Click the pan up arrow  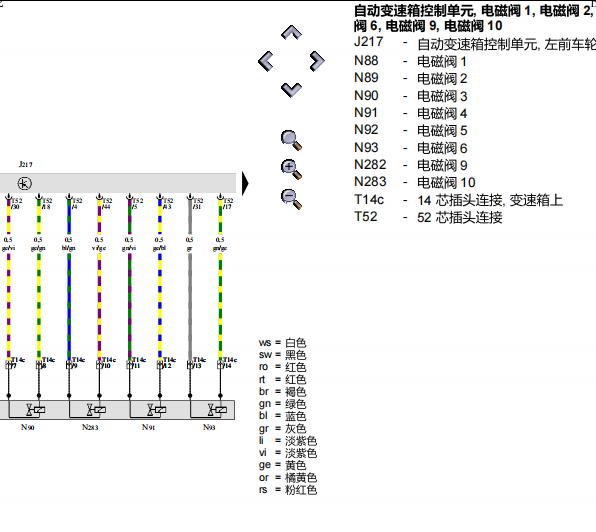point(291,33)
